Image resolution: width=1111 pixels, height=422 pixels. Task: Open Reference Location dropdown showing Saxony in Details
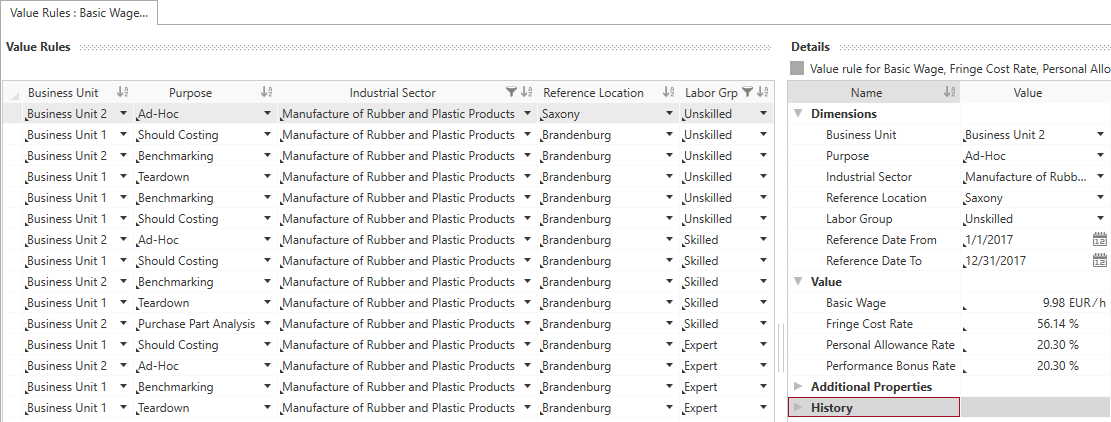pos(1101,198)
